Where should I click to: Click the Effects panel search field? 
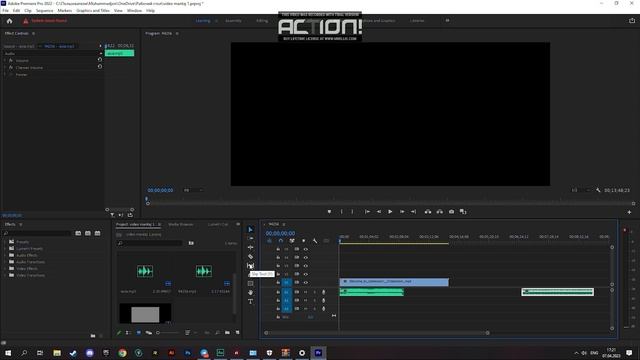[37, 233]
